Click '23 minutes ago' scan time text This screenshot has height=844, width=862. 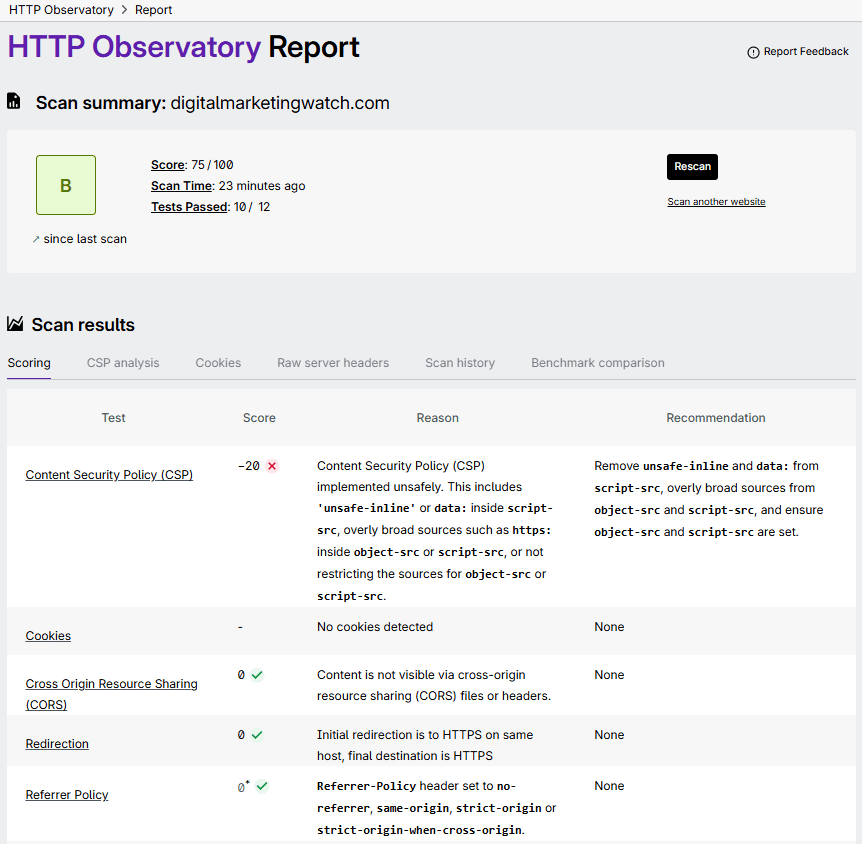tap(262, 186)
